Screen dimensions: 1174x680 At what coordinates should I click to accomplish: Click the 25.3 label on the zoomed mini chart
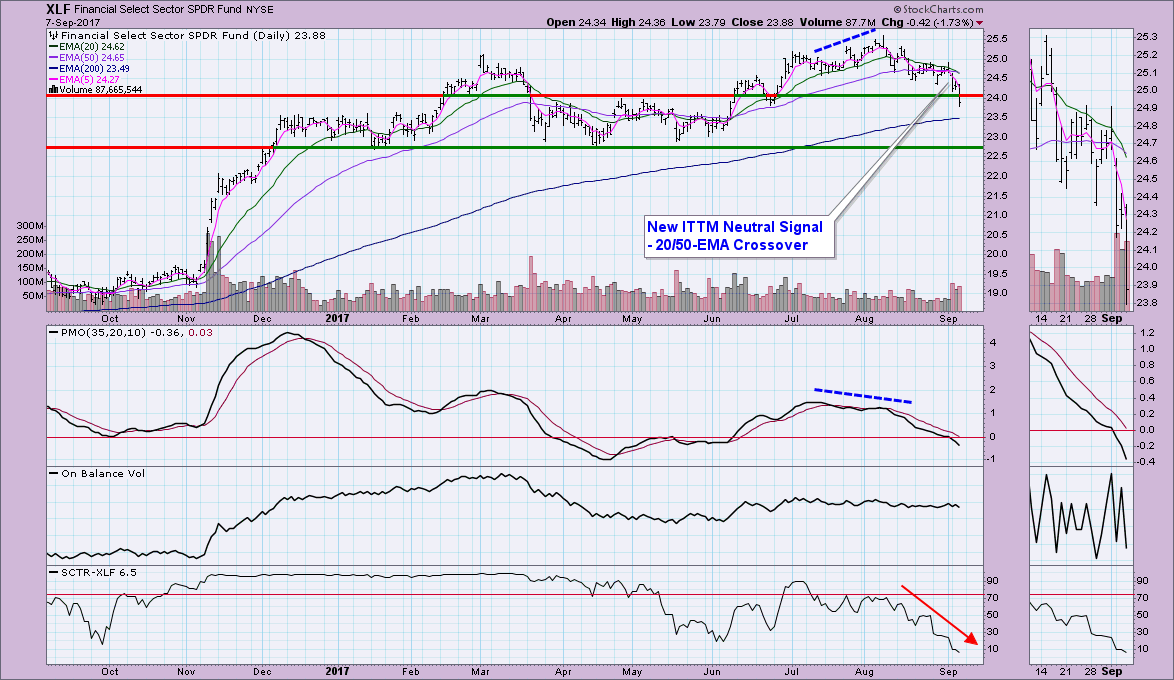(x=1146, y=36)
